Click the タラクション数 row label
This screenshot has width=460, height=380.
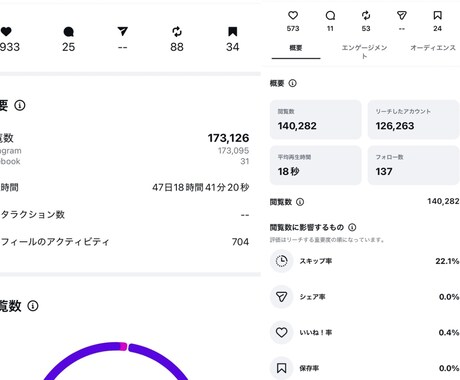(x=32, y=215)
